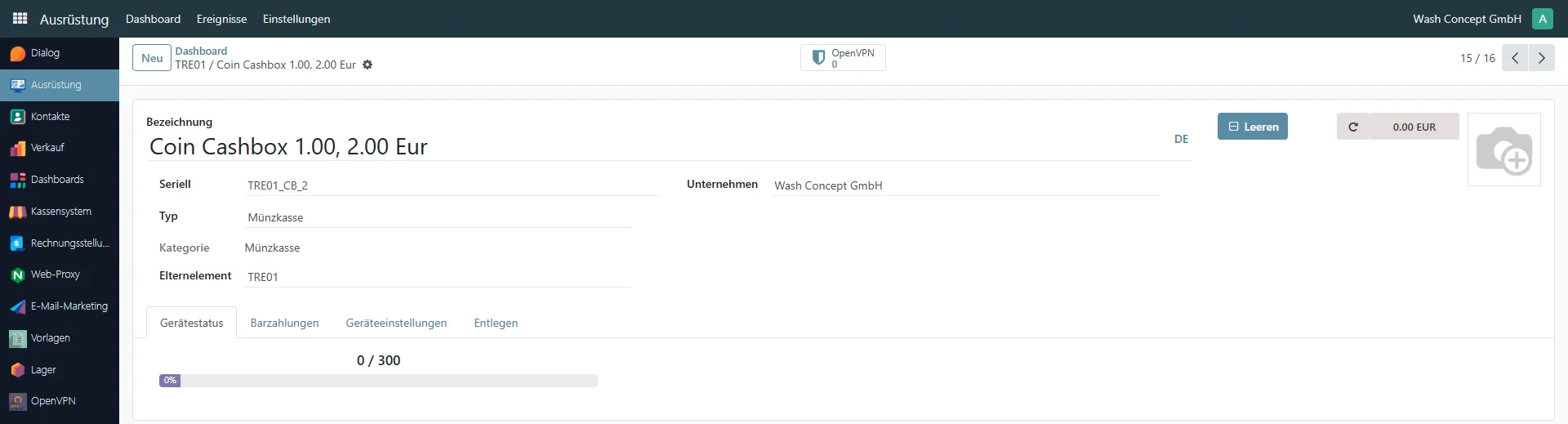Open Unternehmen Wash Concept GmbH field
1568x424 pixels.
965,185
